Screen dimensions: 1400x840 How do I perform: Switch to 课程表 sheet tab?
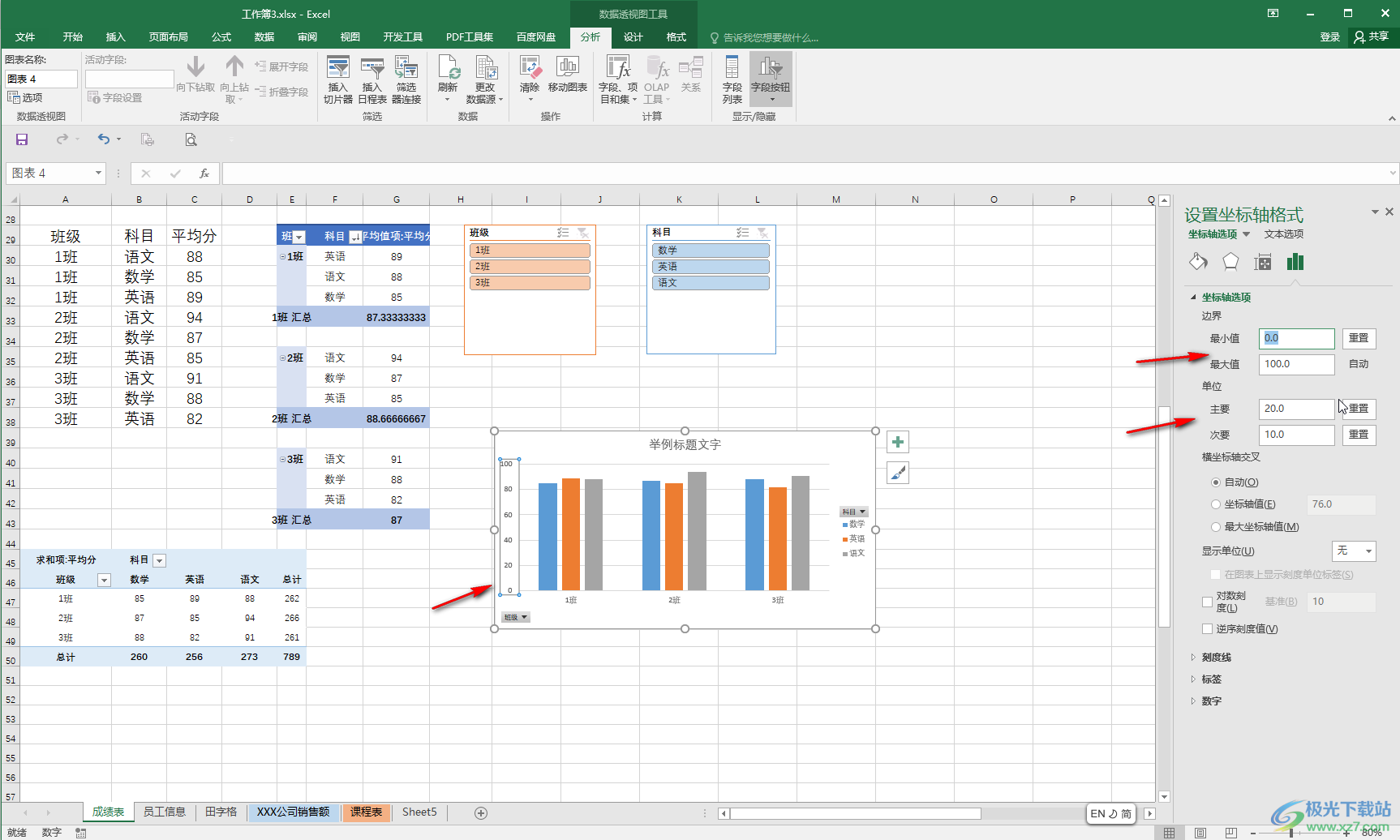click(366, 812)
